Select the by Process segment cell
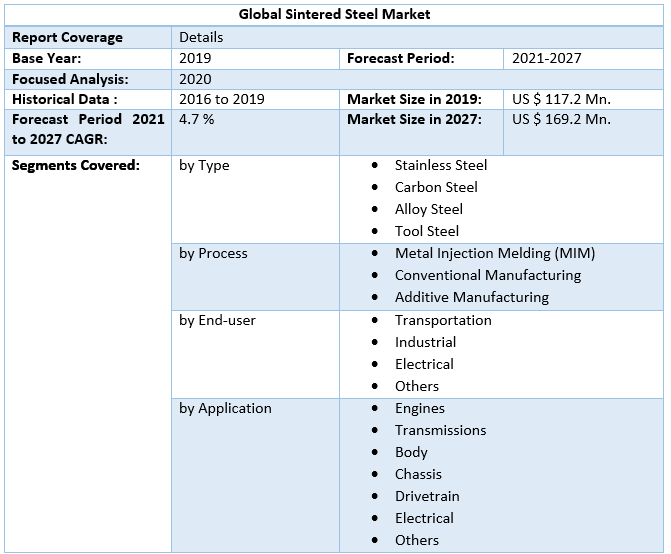The image size is (671, 554). click(x=213, y=253)
